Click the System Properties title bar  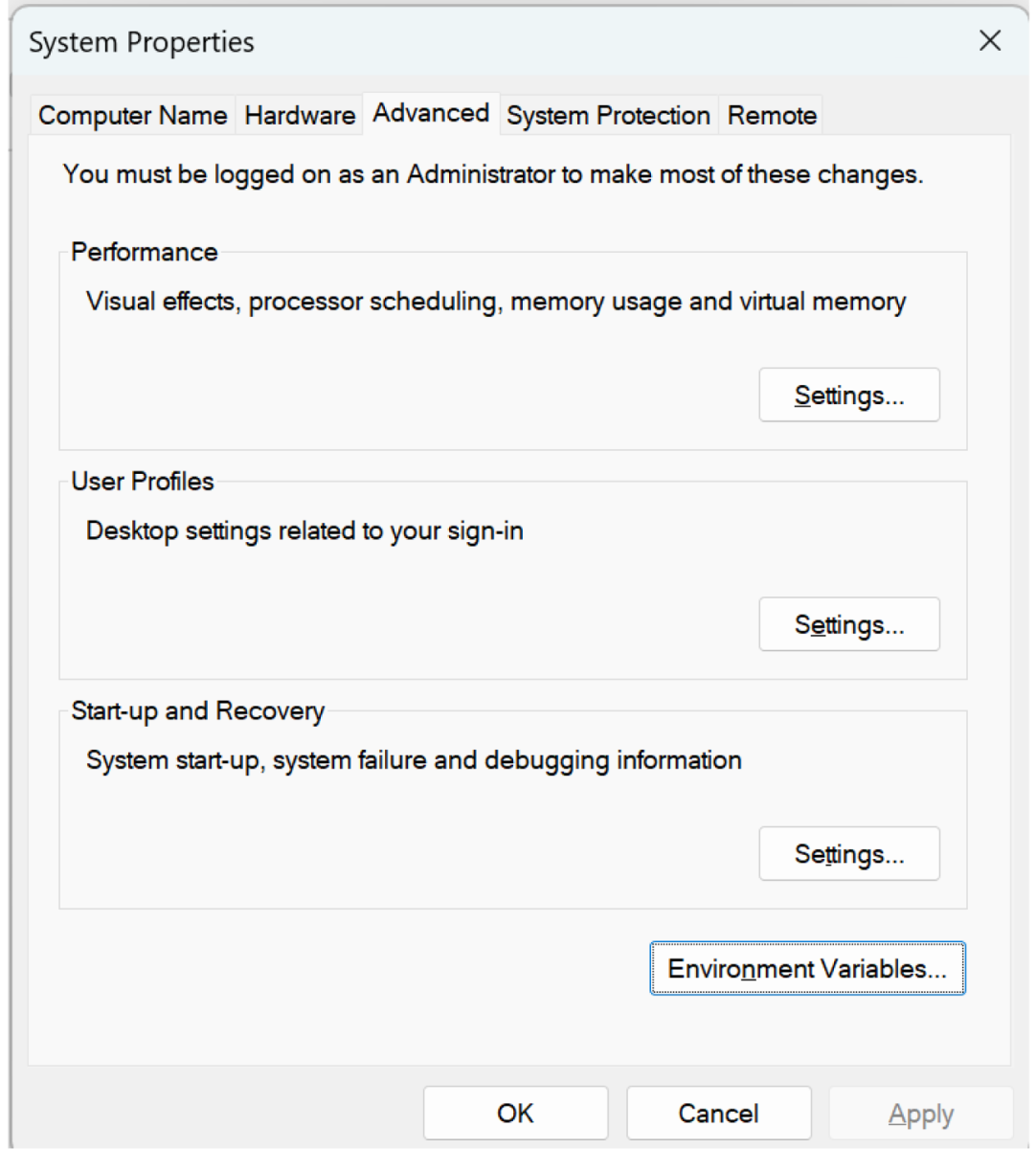pyautogui.click(x=141, y=42)
